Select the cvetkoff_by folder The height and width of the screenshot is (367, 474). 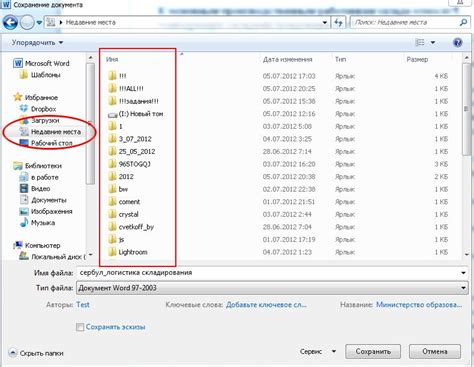[131, 227]
